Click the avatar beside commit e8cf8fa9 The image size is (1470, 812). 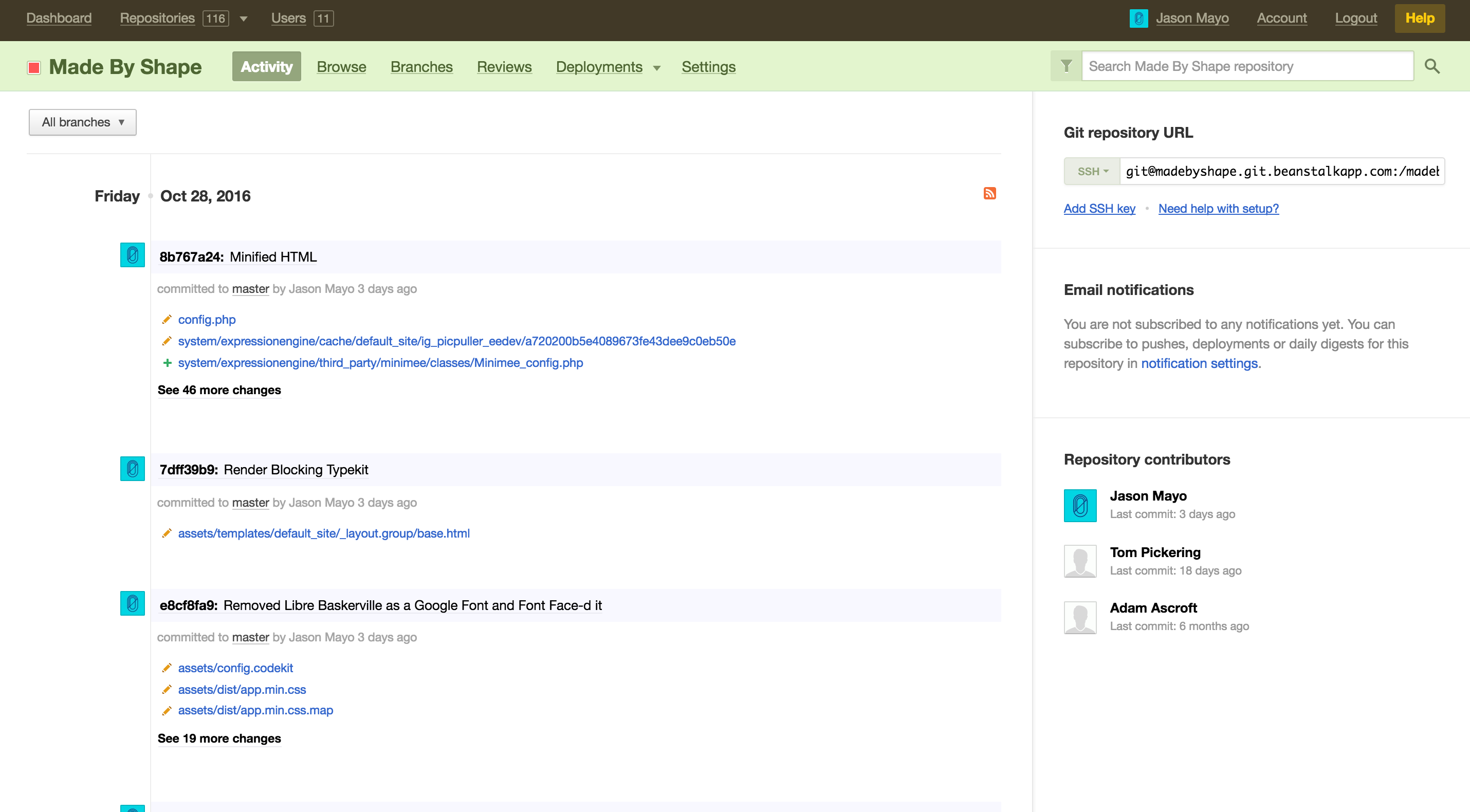[133, 603]
